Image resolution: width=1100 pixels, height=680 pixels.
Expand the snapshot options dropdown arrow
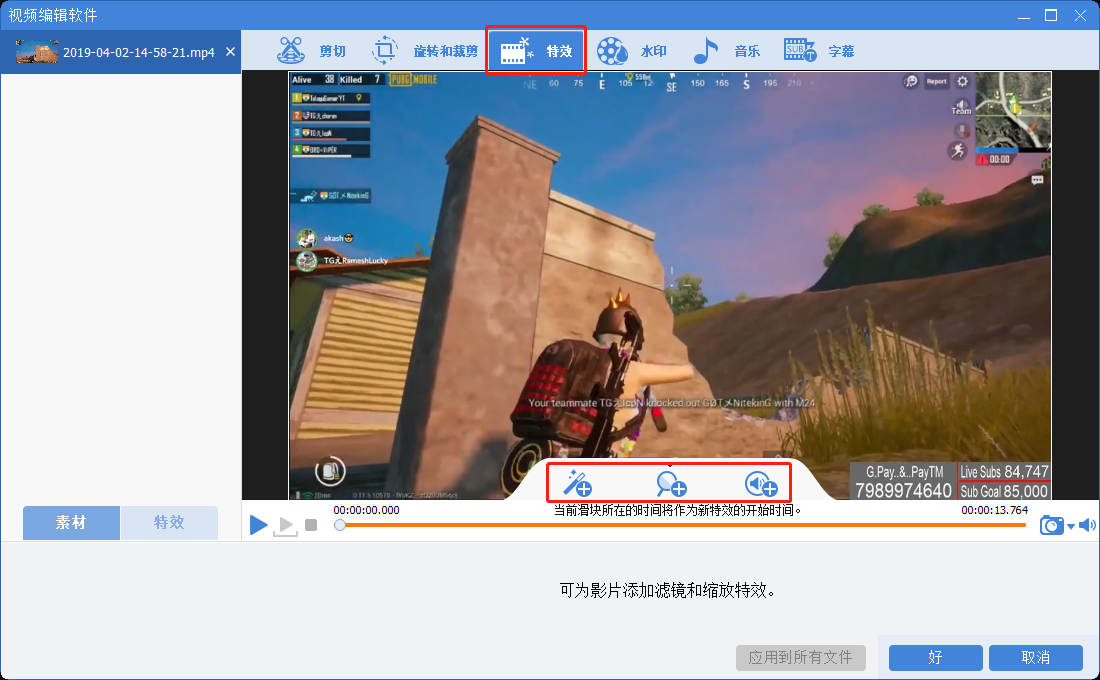(x=1071, y=526)
